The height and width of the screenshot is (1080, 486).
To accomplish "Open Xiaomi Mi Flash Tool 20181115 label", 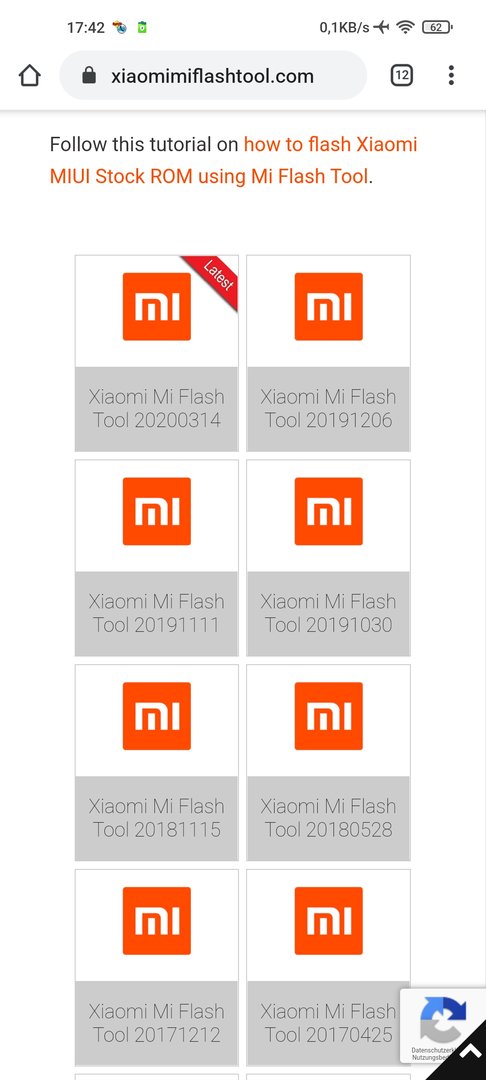I will tap(157, 818).
